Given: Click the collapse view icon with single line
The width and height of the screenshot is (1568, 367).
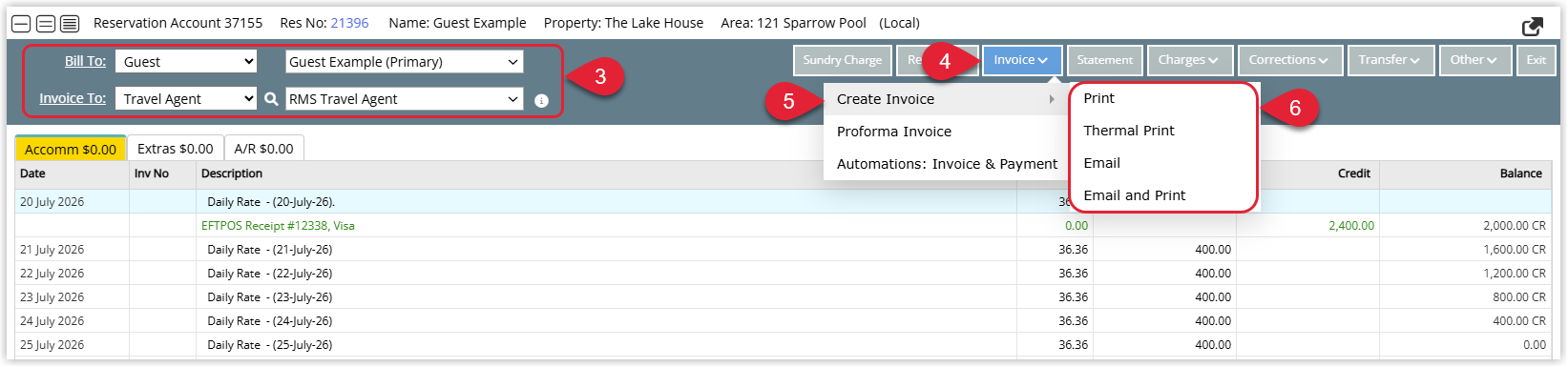Looking at the screenshot, I should 21,24.
